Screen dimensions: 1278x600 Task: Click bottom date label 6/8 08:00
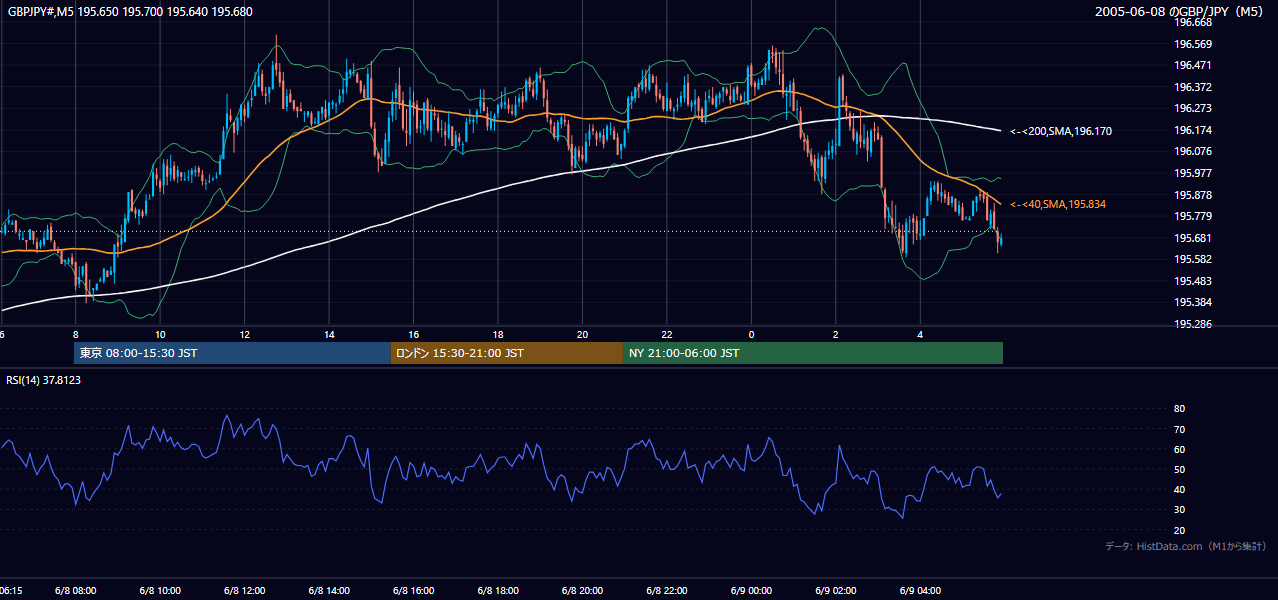(76, 591)
